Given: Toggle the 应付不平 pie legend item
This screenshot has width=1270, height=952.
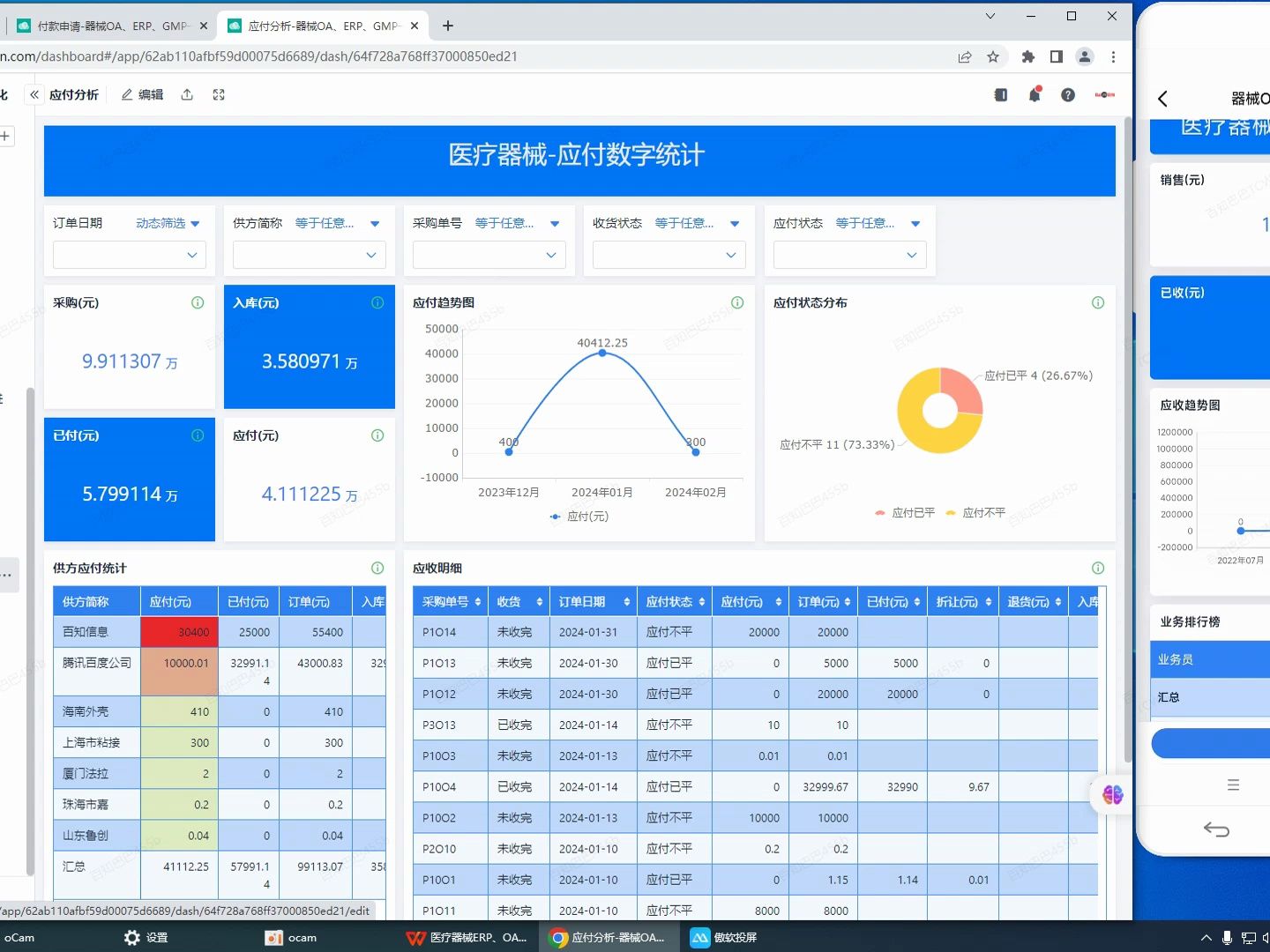Looking at the screenshot, I should coord(975,512).
